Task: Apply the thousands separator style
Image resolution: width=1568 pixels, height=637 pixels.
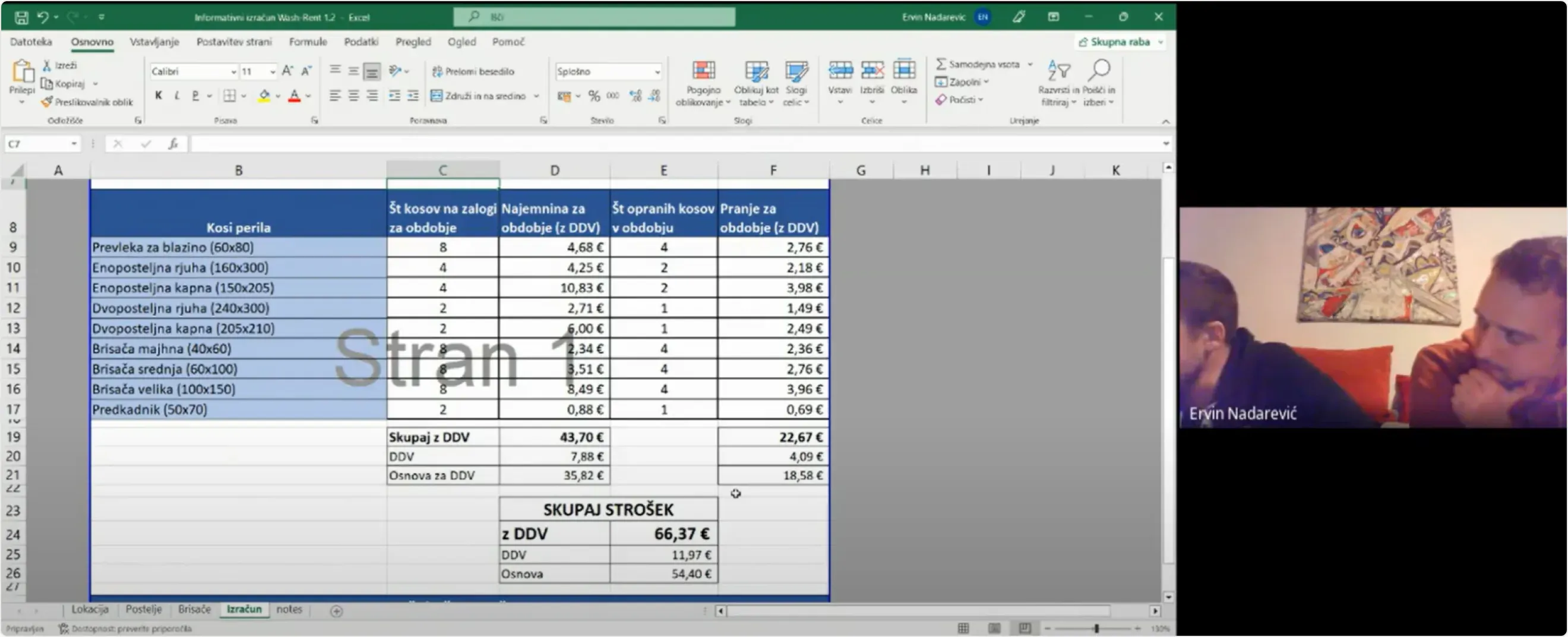Action: pyautogui.click(x=612, y=96)
